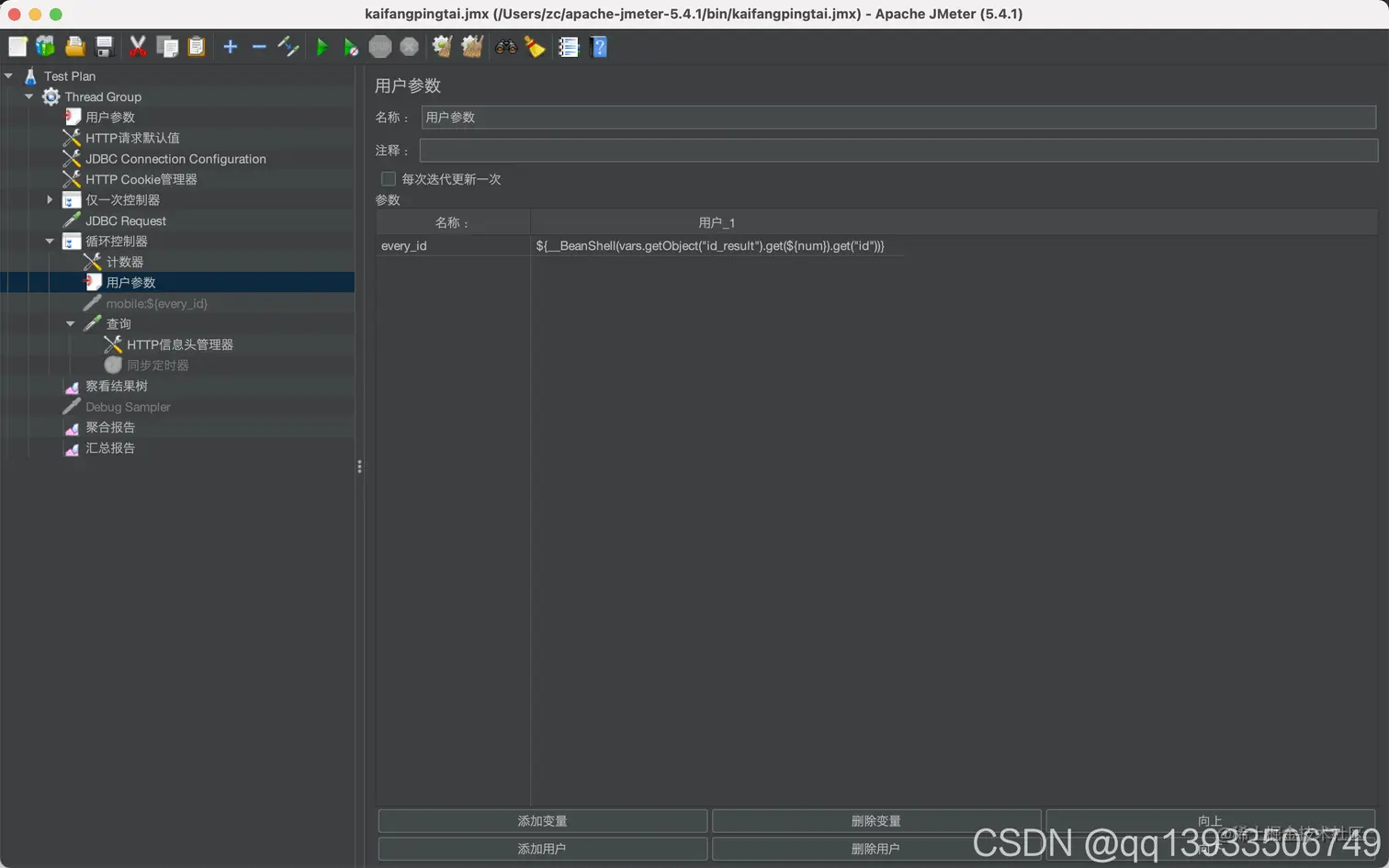Open Help with question mark icon
Viewport: 1389px width, 868px height.
click(599, 47)
